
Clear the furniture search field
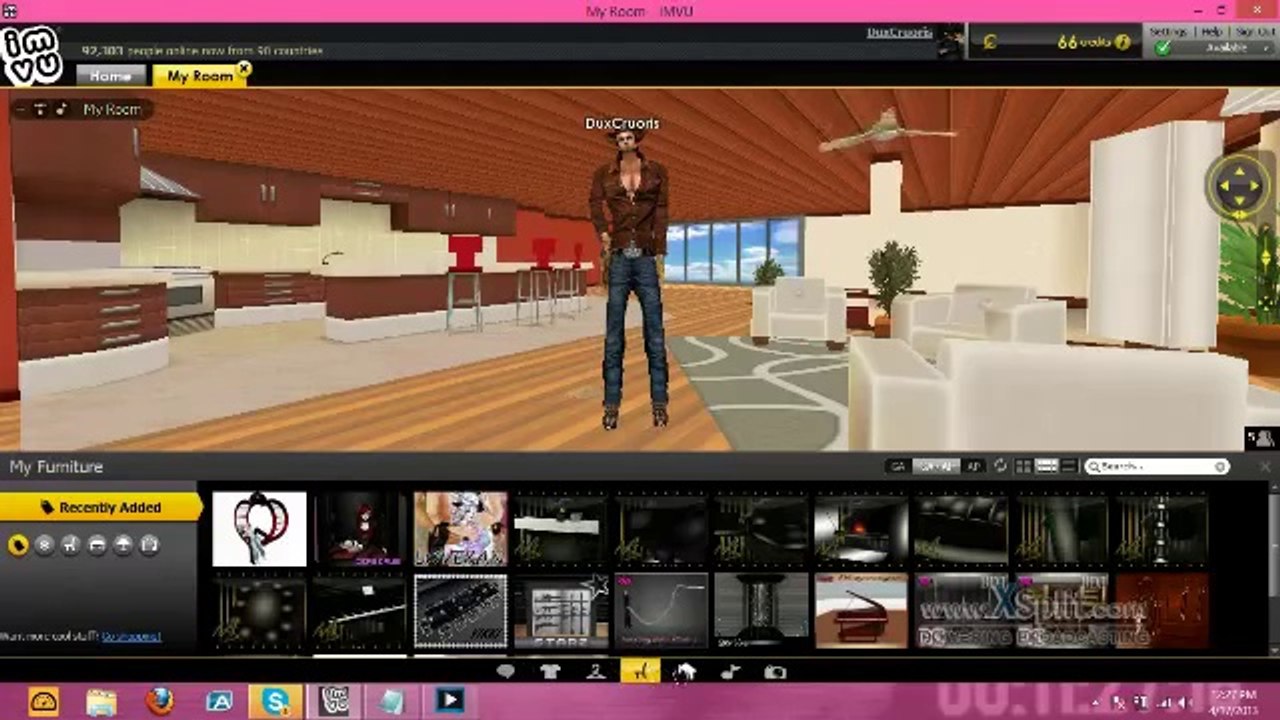pos(1220,466)
